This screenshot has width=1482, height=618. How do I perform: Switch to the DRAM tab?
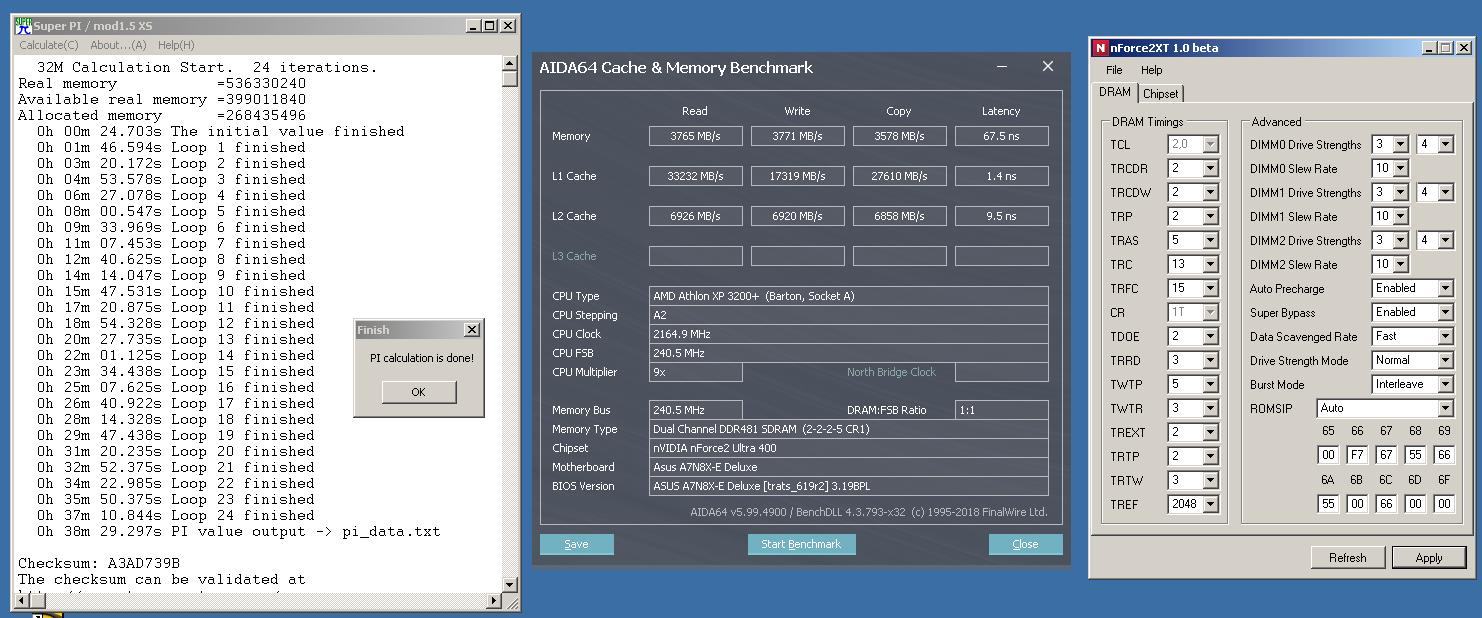pyautogui.click(x=1115, y=92)
